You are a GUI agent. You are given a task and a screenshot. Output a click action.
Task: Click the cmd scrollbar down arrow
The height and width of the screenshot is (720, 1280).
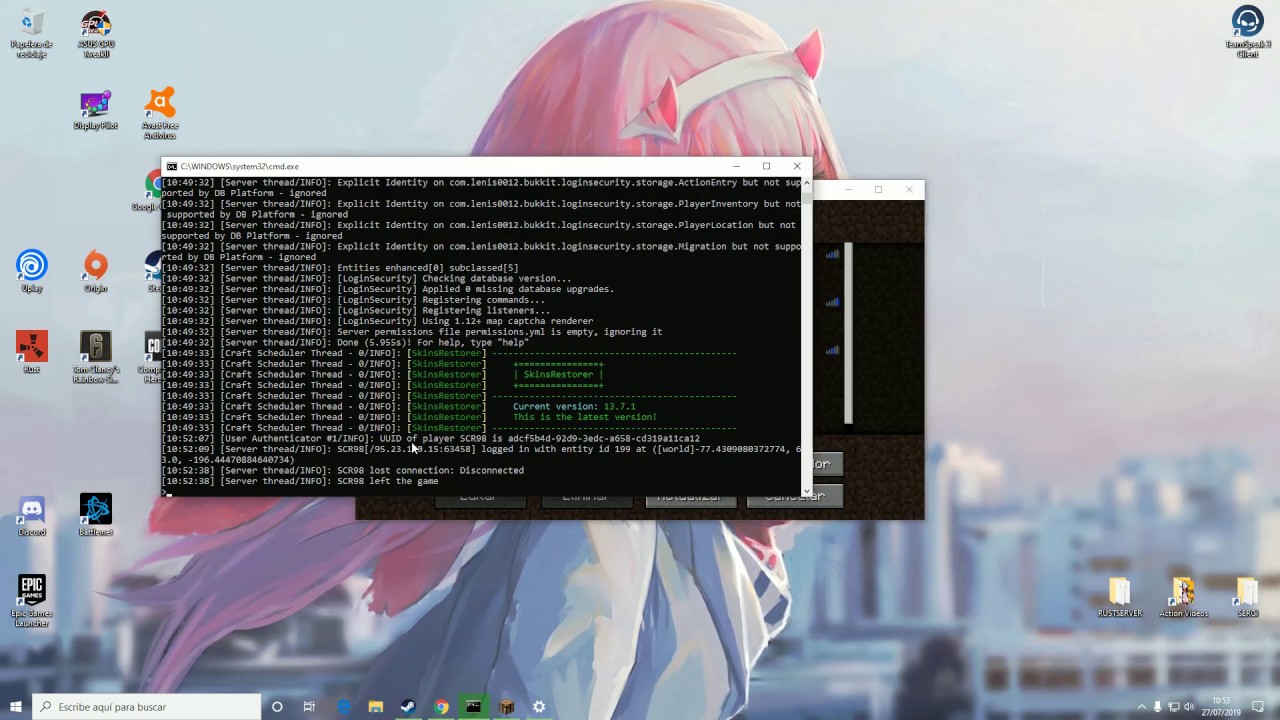pyautogui.click(x=806, y=490)
